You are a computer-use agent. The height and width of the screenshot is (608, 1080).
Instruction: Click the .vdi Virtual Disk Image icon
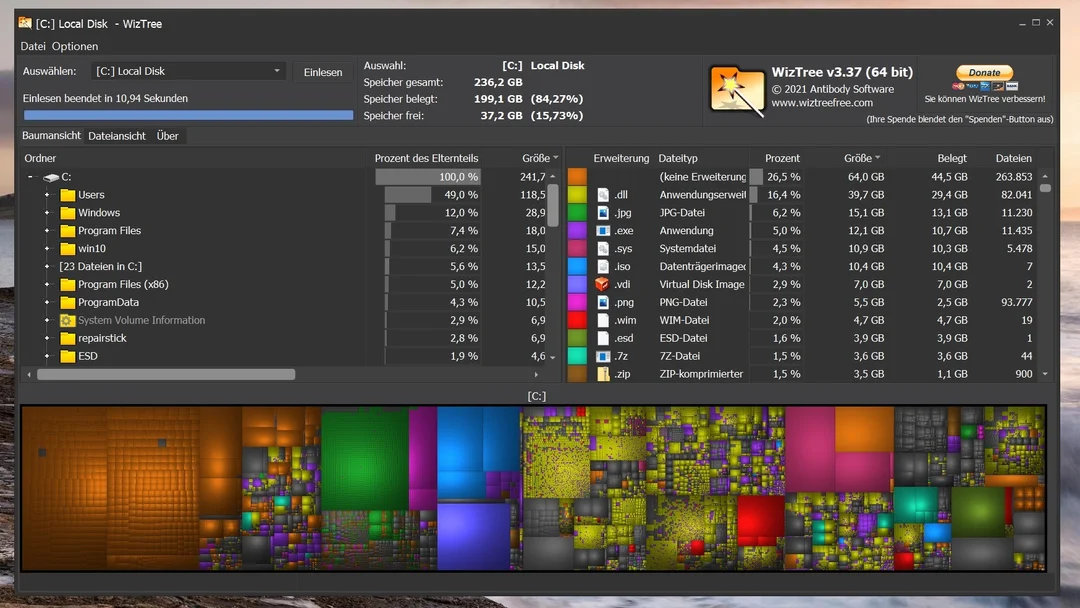(602, 284)
